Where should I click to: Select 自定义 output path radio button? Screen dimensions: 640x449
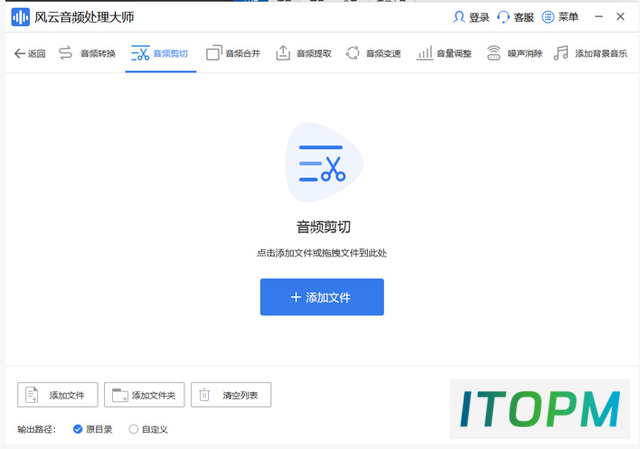[x=133, y=429]
